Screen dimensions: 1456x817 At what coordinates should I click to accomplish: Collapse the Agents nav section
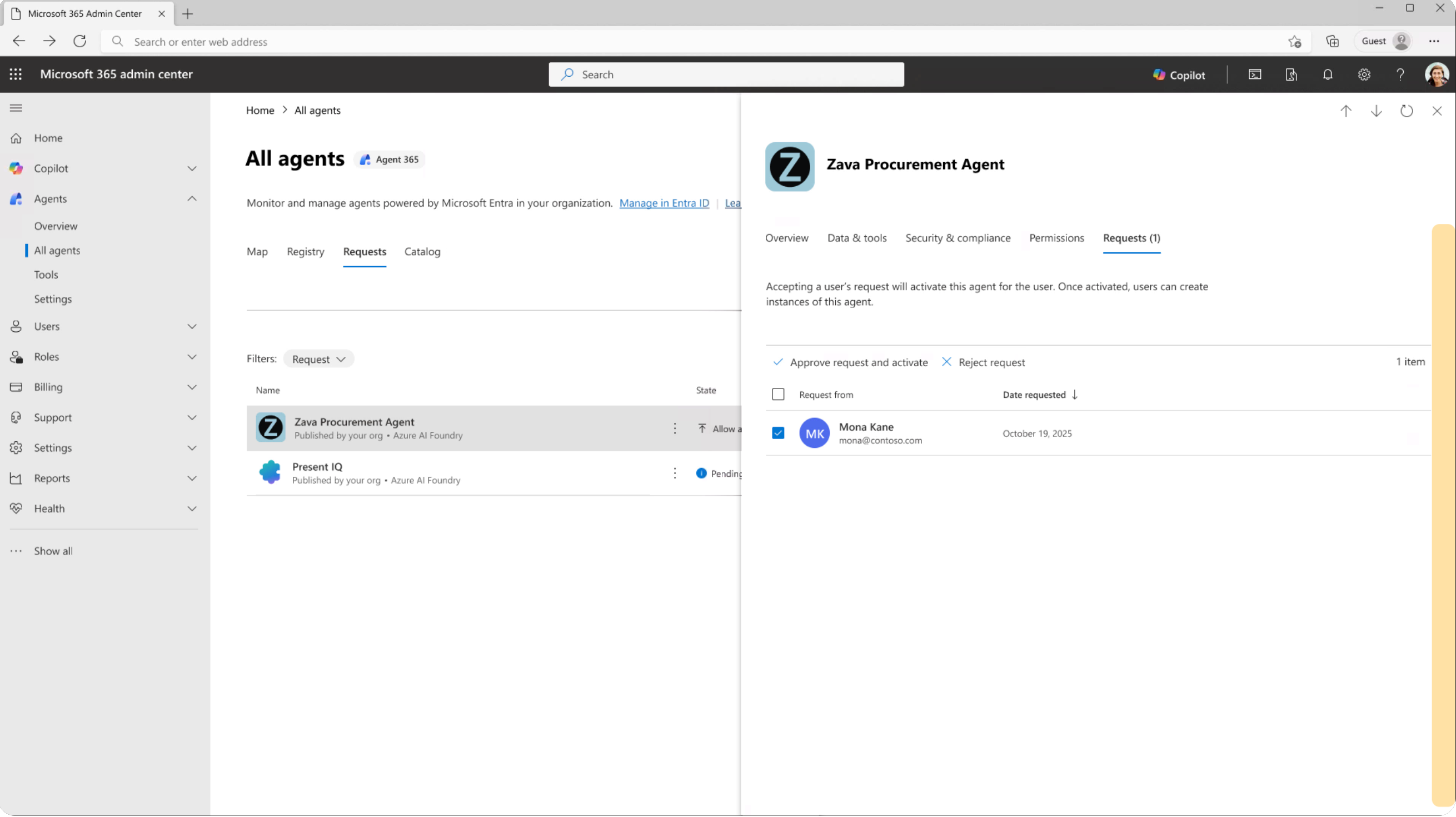[192, 199]
